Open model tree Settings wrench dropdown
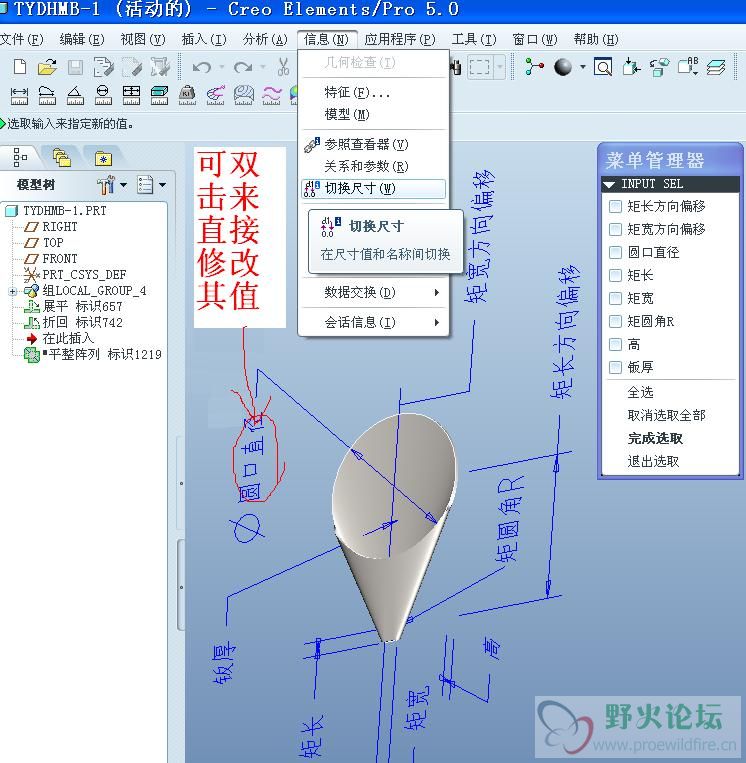The image size is (746, 763). click(x=123, y=185)
